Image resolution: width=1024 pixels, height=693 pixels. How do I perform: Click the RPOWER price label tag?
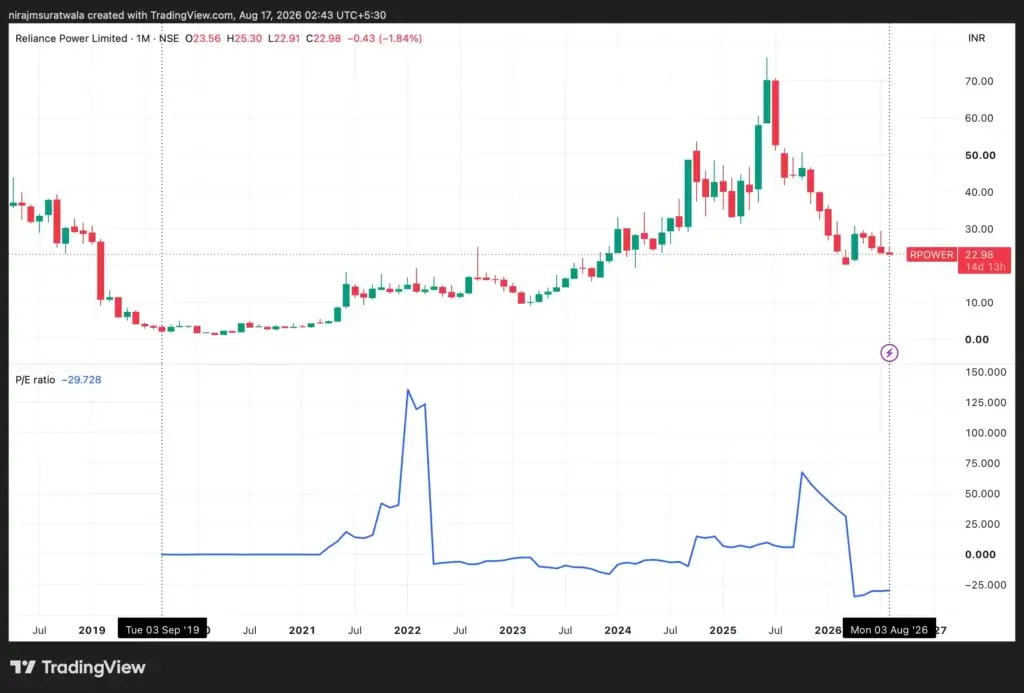tap(932, 255)
